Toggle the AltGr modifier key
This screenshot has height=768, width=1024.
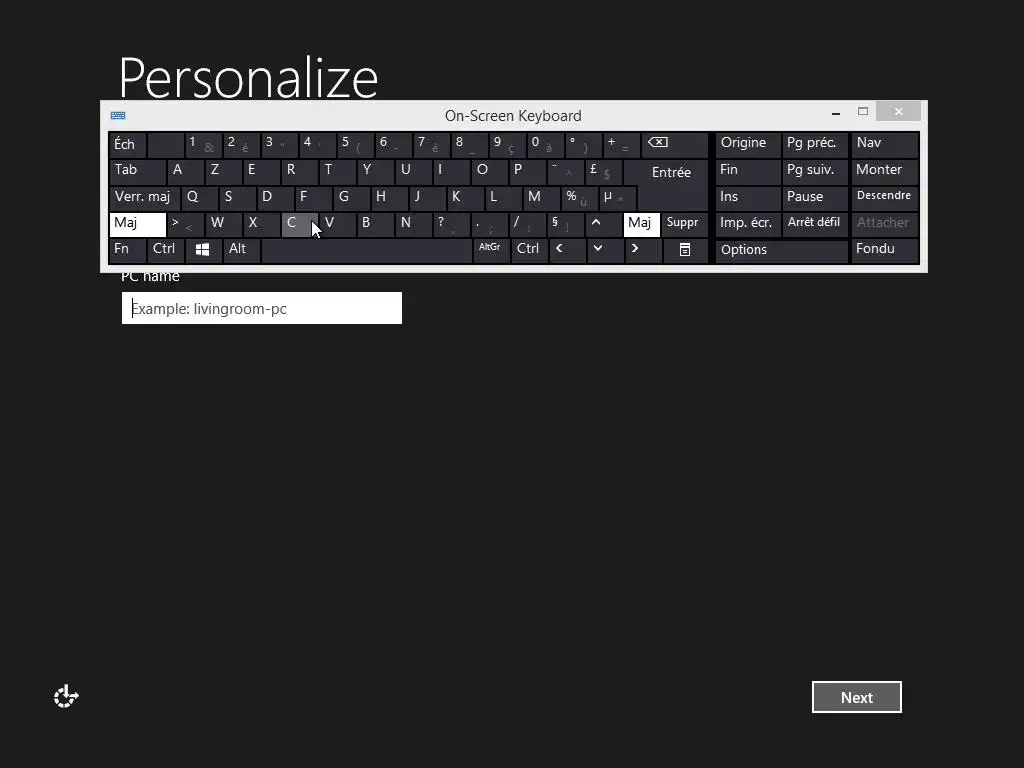(x=491, y=250)
